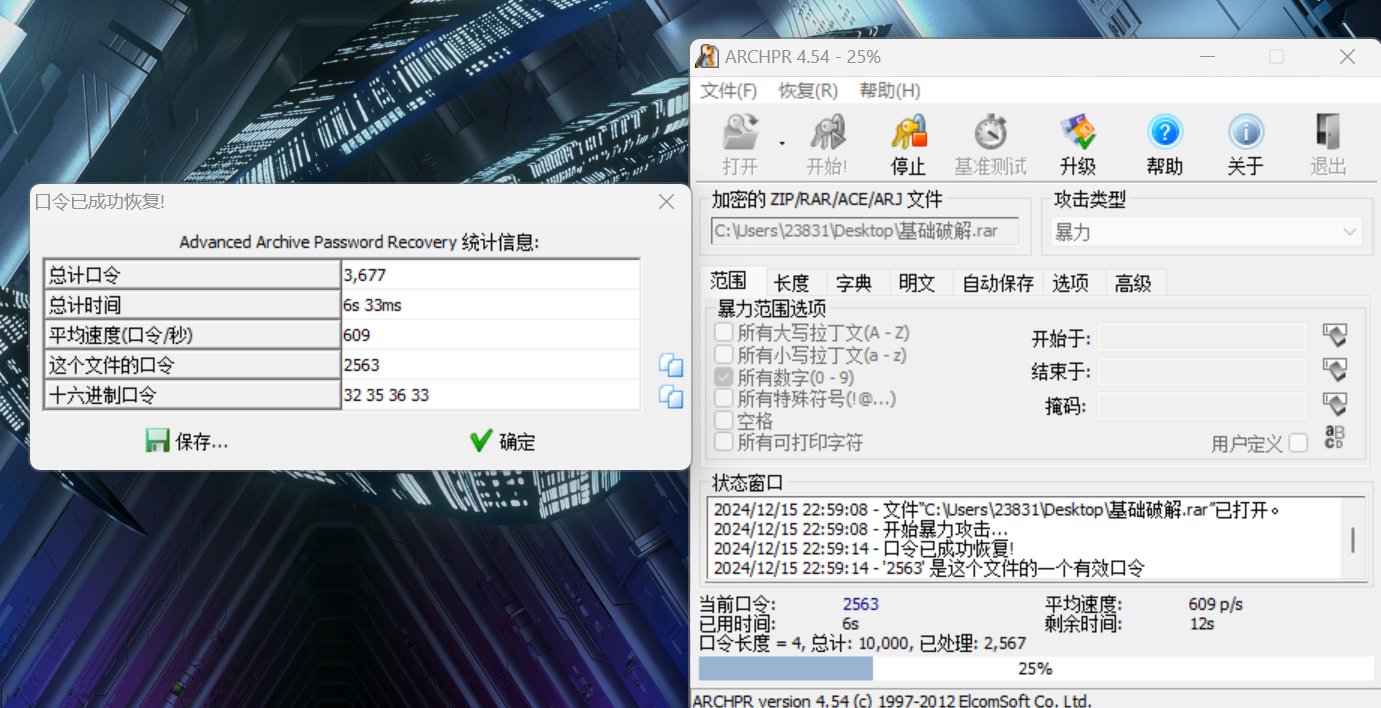
Task: Switch to the 字典 tab
Action: (854, 283)
